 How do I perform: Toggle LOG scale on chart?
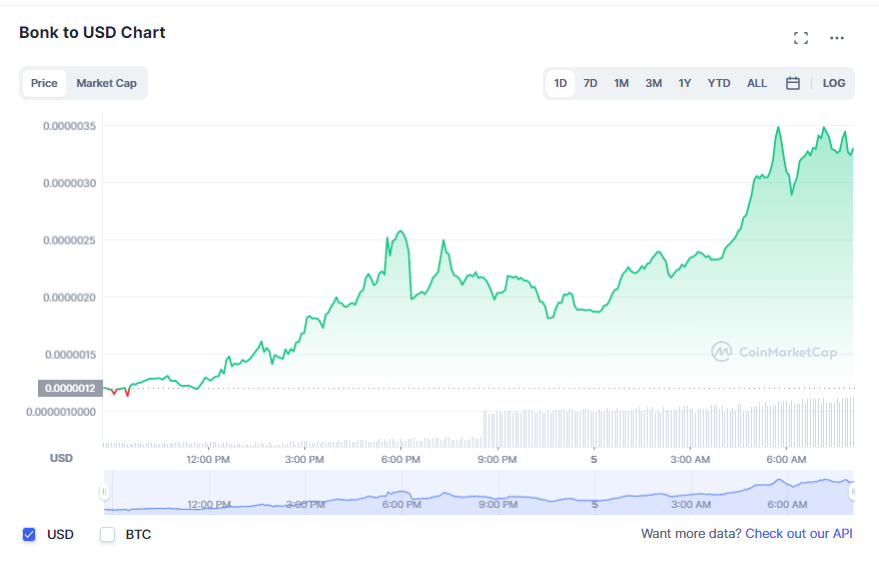tap(834, 83)
